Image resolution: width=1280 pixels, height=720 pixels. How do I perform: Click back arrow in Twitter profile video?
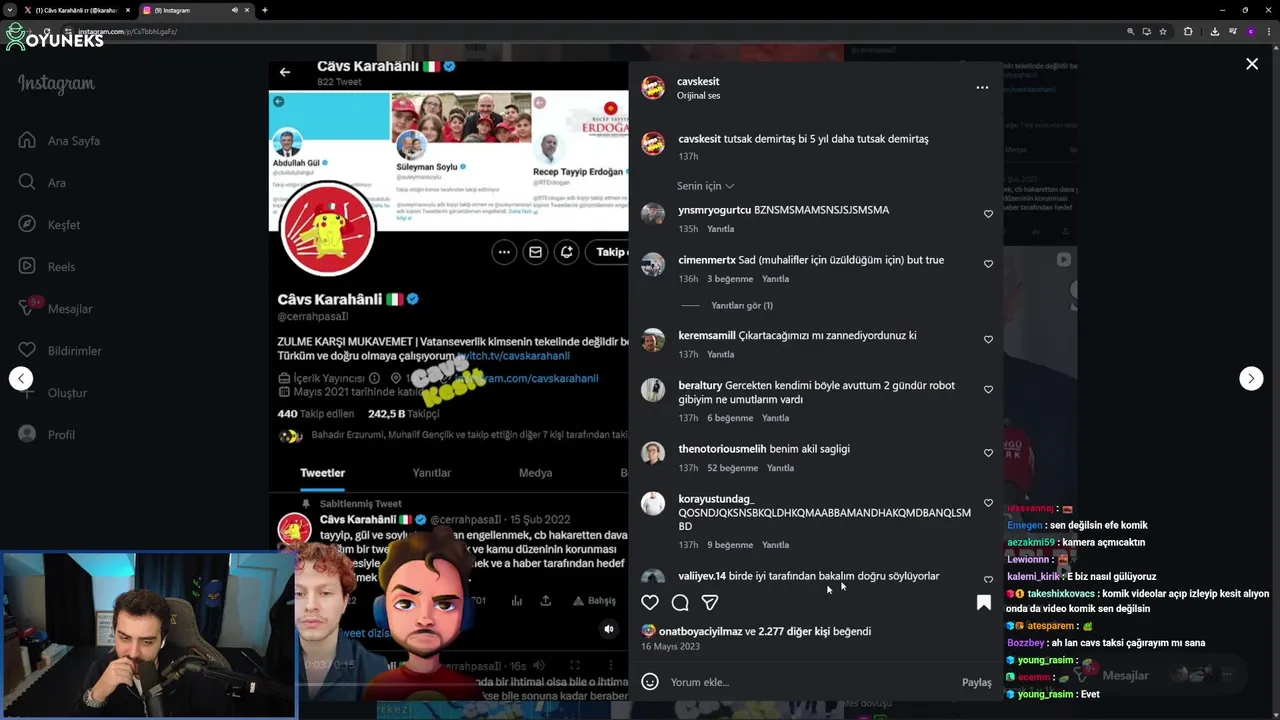[x=285, y=72]
